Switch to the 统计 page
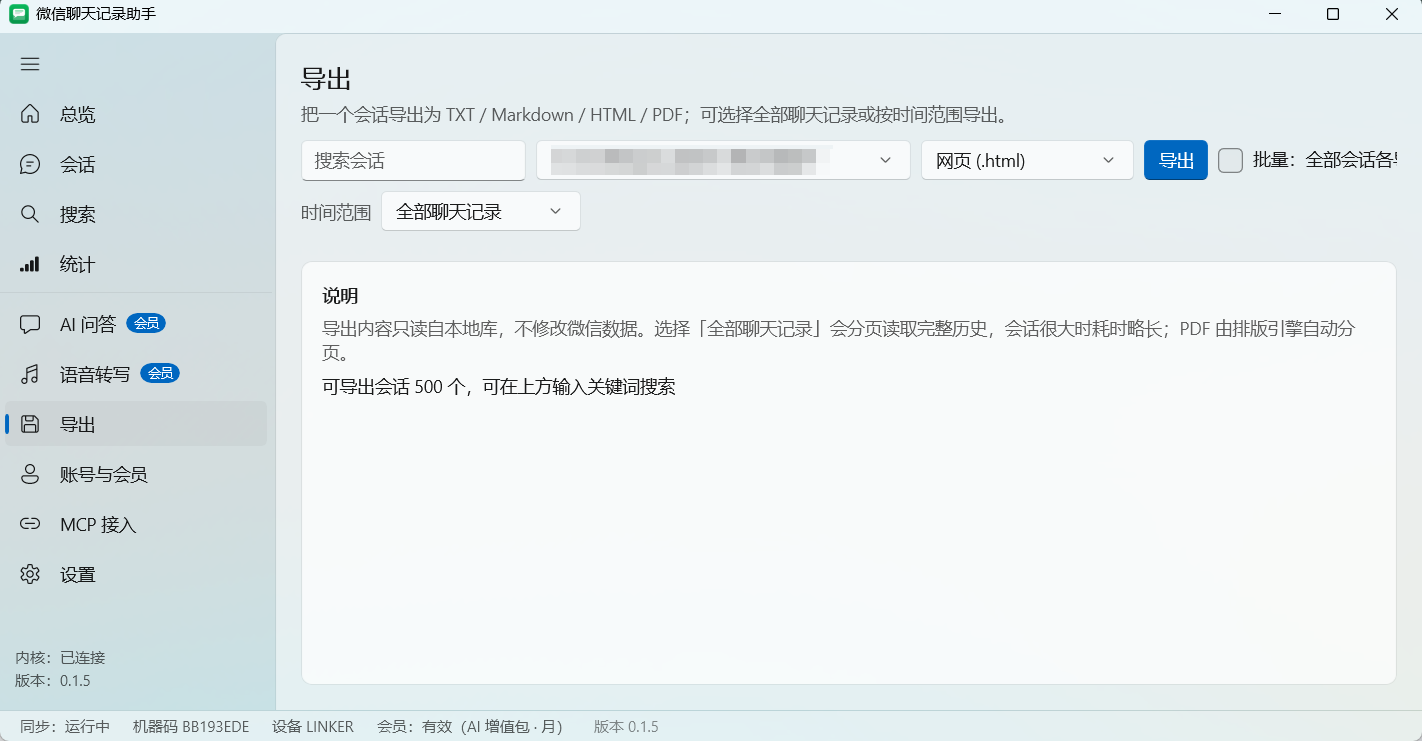1422x741 pixels. click(136, 264)
